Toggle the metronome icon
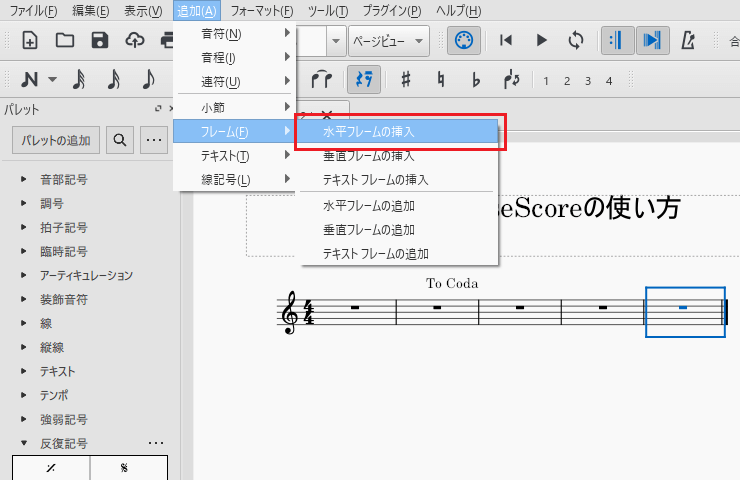The image size is (740, 480). pos(688,40)
